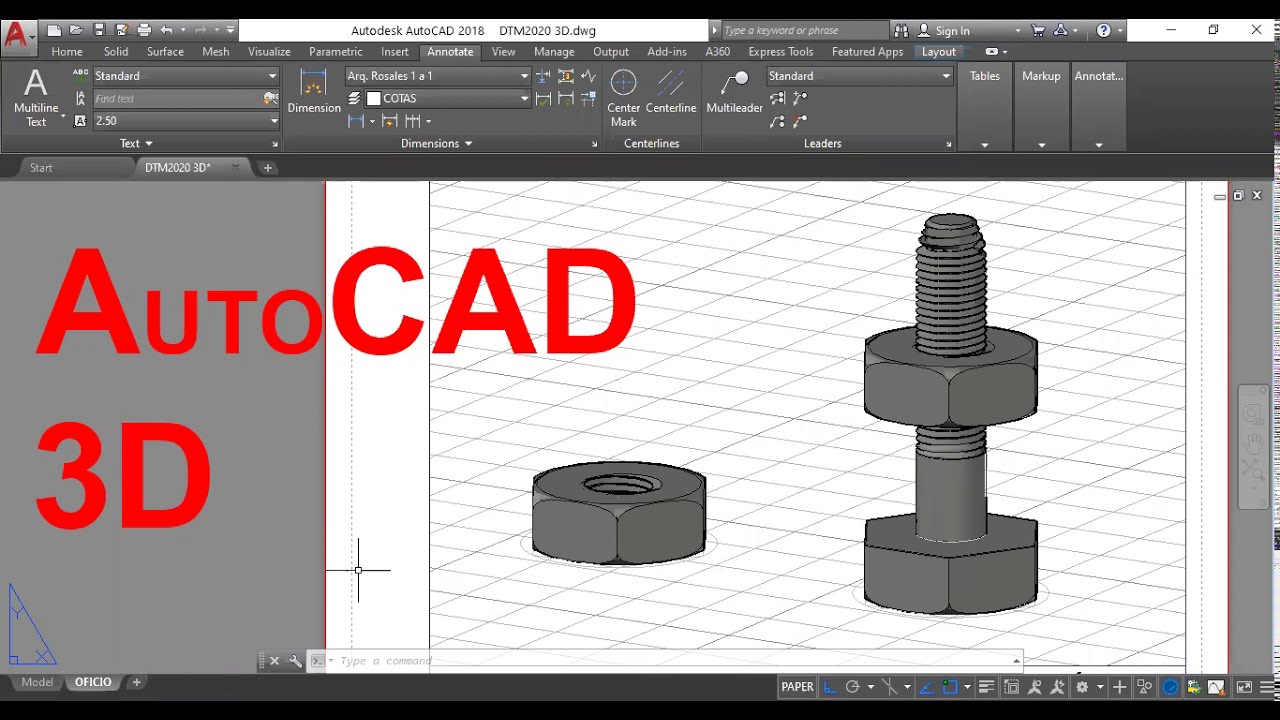Click the Redo arrow icon
The width and height of the screenshot is (1280, 720).
coord(200,31)
